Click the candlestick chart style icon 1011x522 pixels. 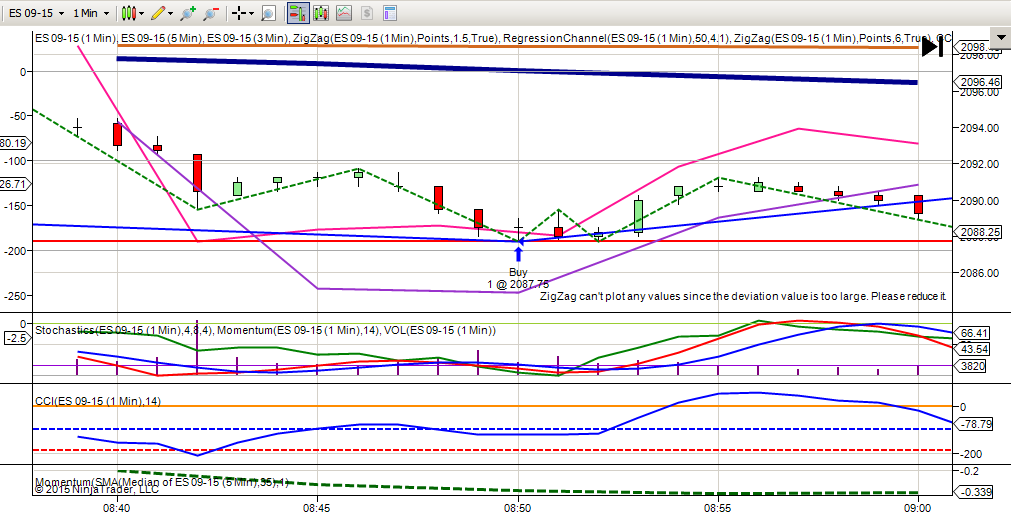tap(127, 13)
